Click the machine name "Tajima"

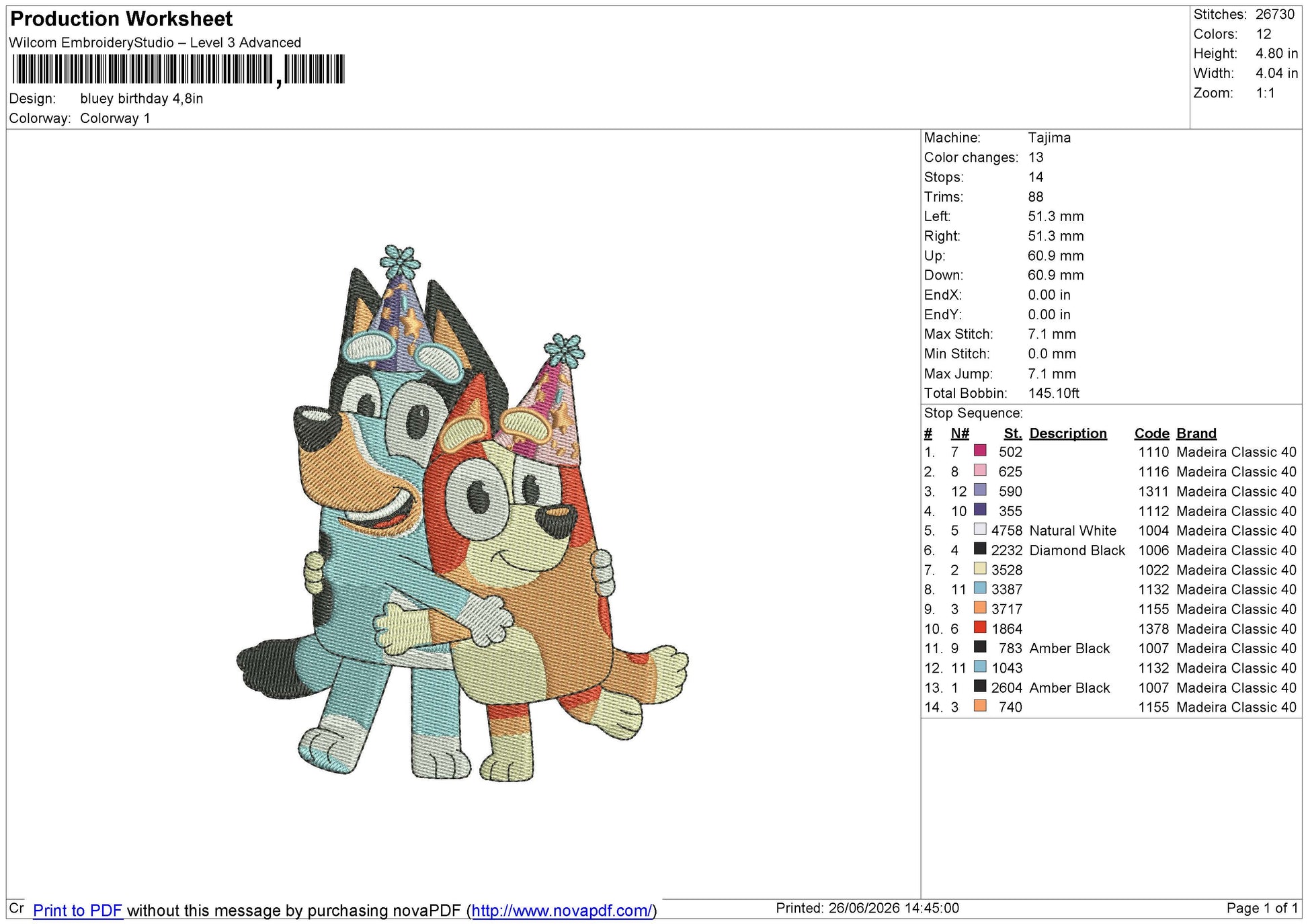(1049, 138)
